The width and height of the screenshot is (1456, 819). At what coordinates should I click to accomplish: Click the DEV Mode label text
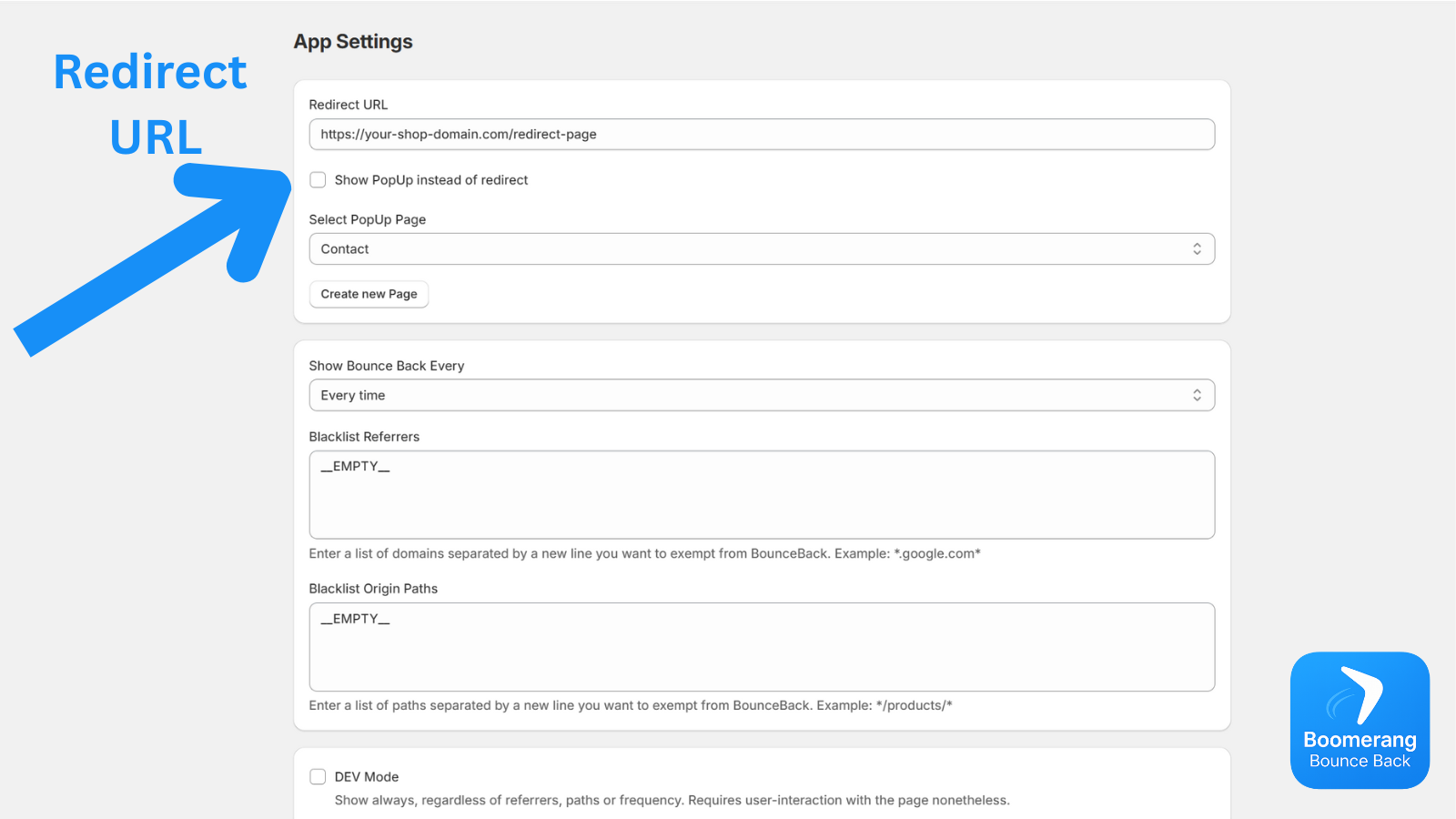(x=367, y=777)
